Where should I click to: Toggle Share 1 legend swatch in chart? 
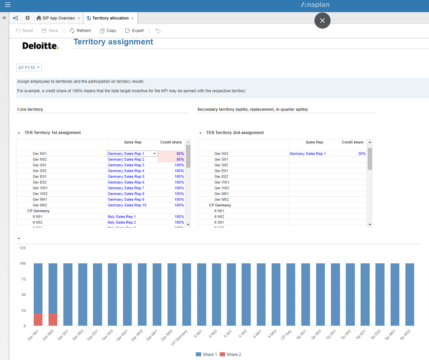click(x=199, y=354)
